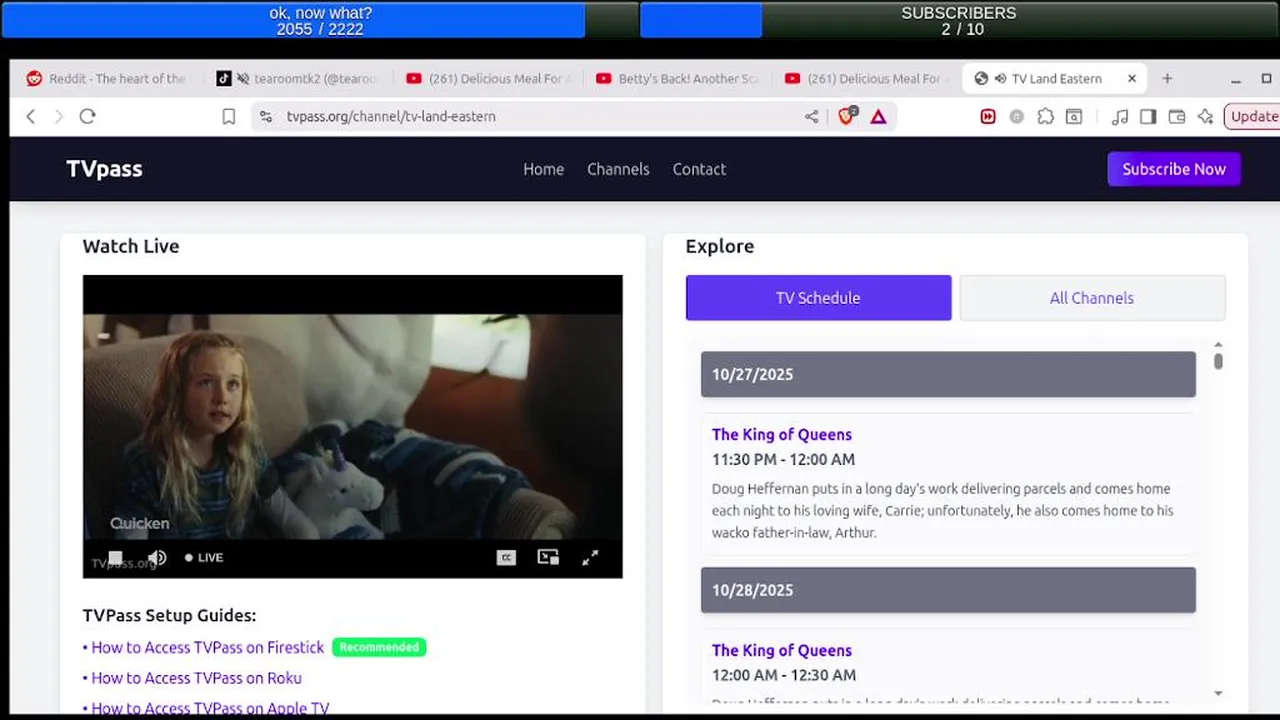The width and height of the screenshot is (1280, 720).
Task: Click the schedule scrollbar down arrow
Action: click(x=1218, y=693)
